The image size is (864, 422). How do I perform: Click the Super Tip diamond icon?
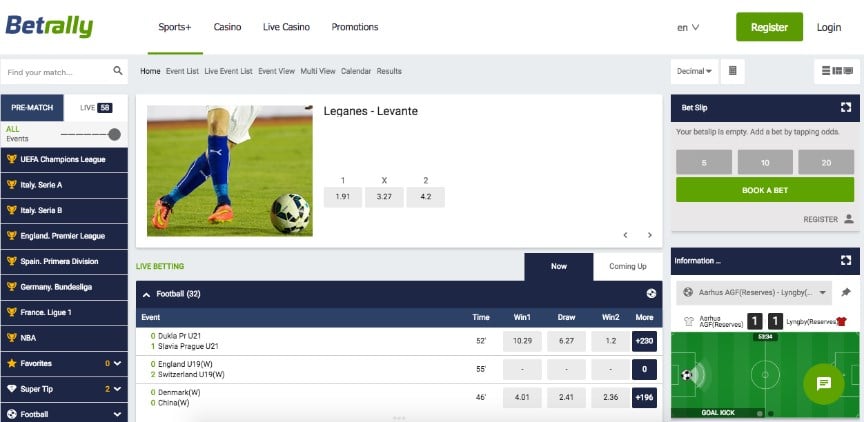[12, 389]
